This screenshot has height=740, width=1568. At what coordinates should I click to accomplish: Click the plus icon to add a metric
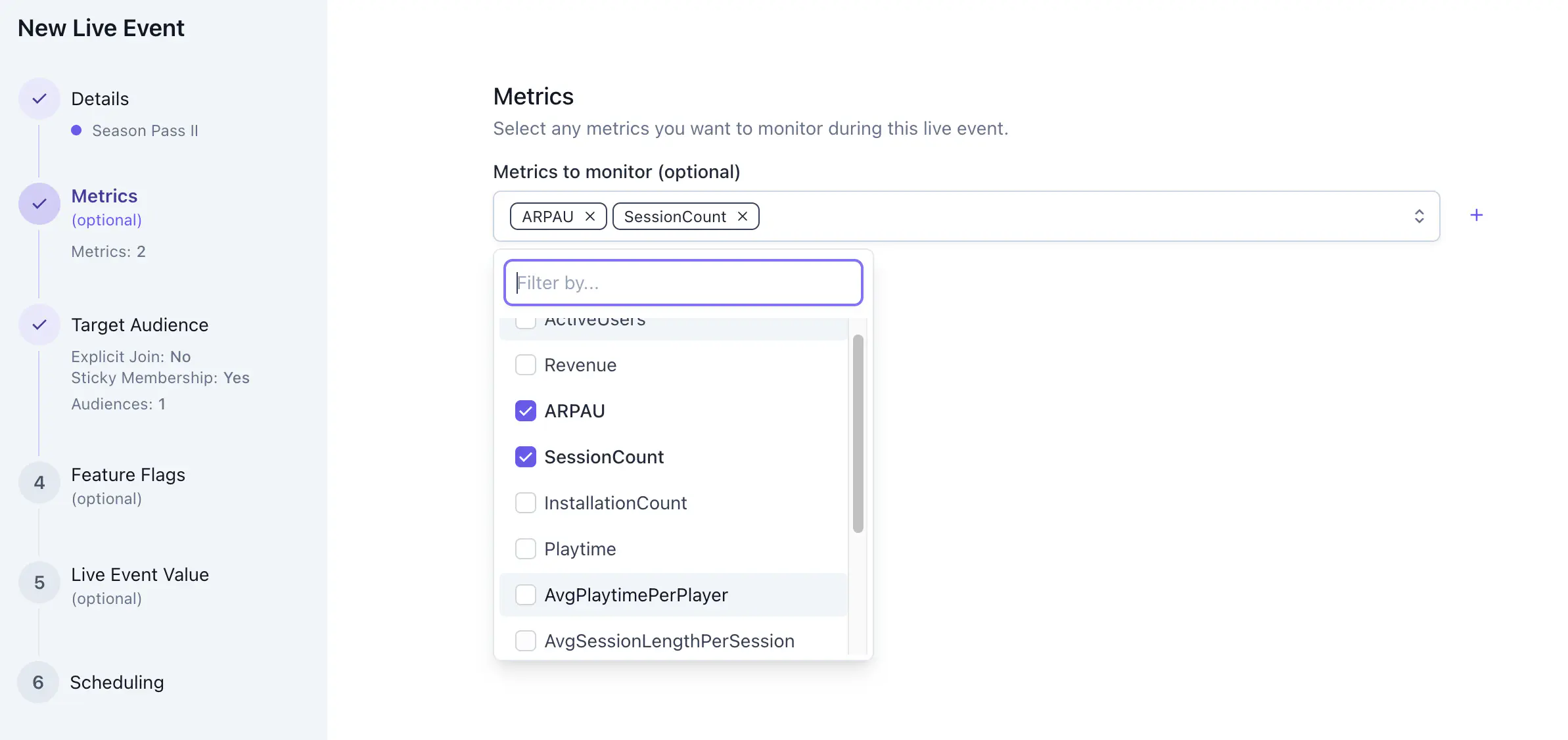point(1477,214)
